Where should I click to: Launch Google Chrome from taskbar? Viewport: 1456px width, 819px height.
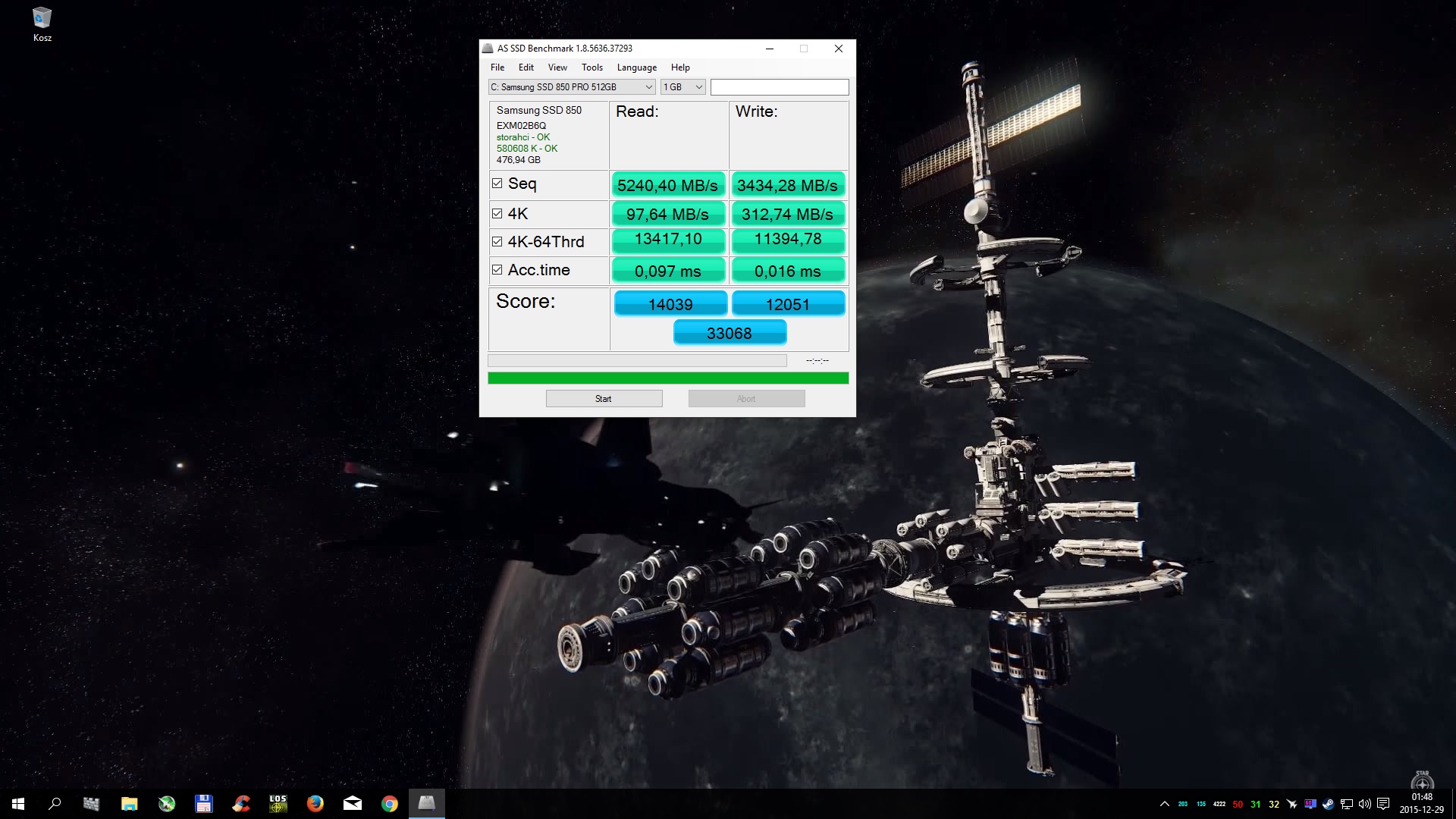[x=389, y=804]
